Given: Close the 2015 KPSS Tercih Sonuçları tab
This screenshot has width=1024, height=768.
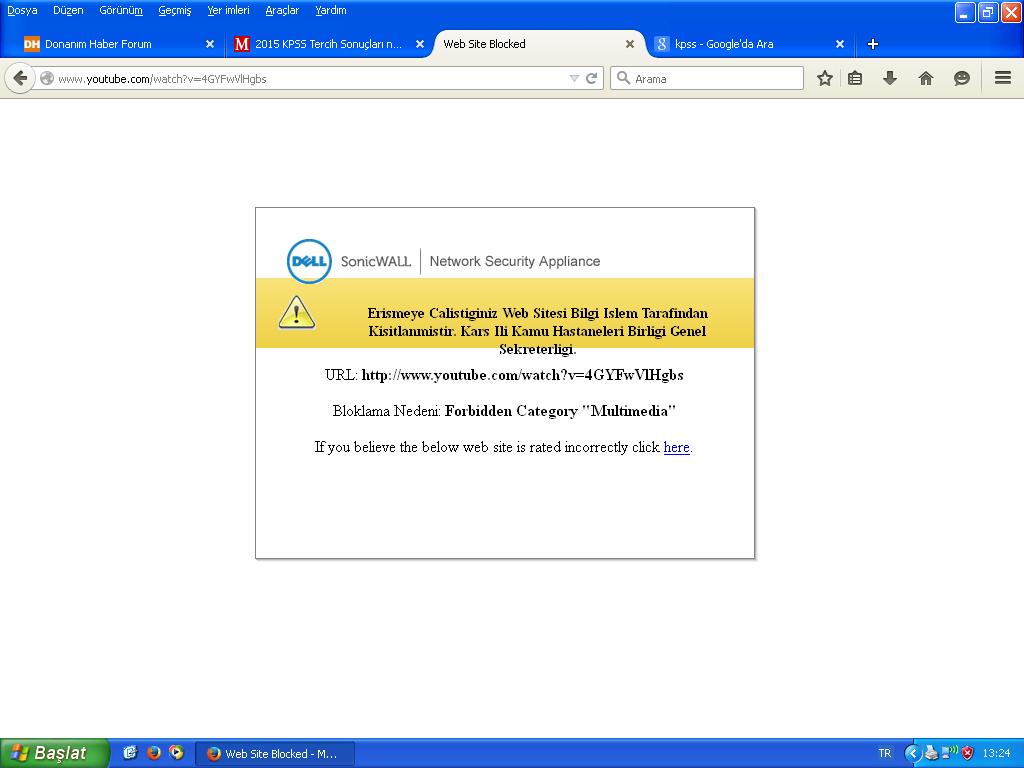Looking at the screenshot, I should 420,44.
